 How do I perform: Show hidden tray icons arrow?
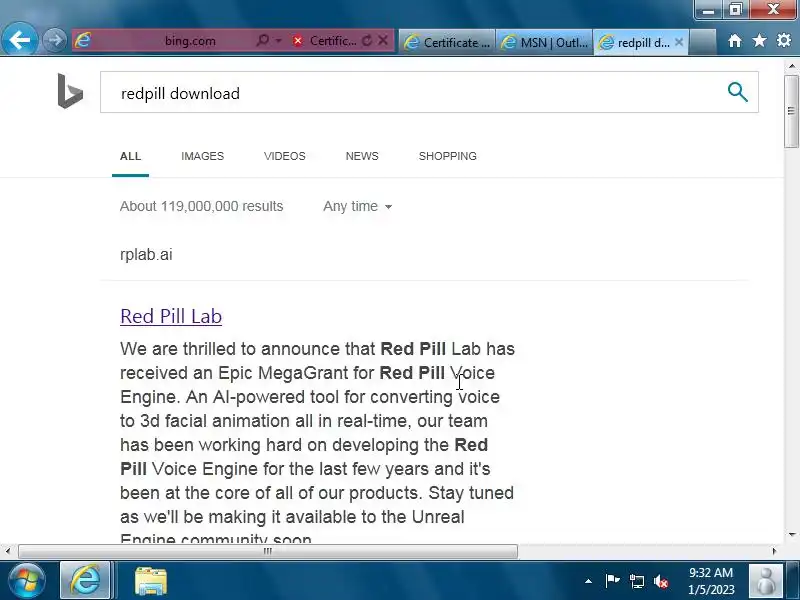pyautogui.click(x=588, y=581)
